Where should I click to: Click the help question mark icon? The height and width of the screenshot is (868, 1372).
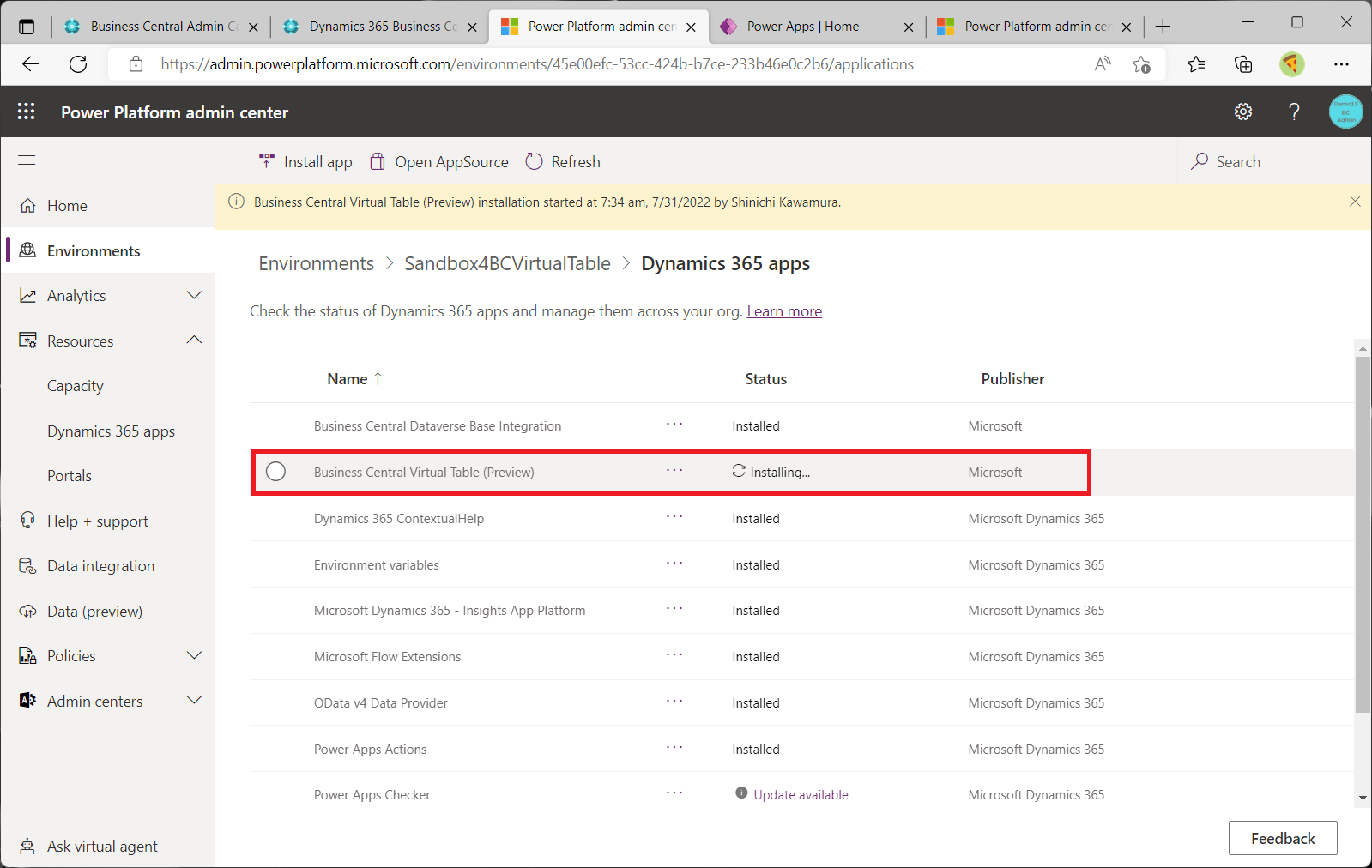tap(1294, 112)
